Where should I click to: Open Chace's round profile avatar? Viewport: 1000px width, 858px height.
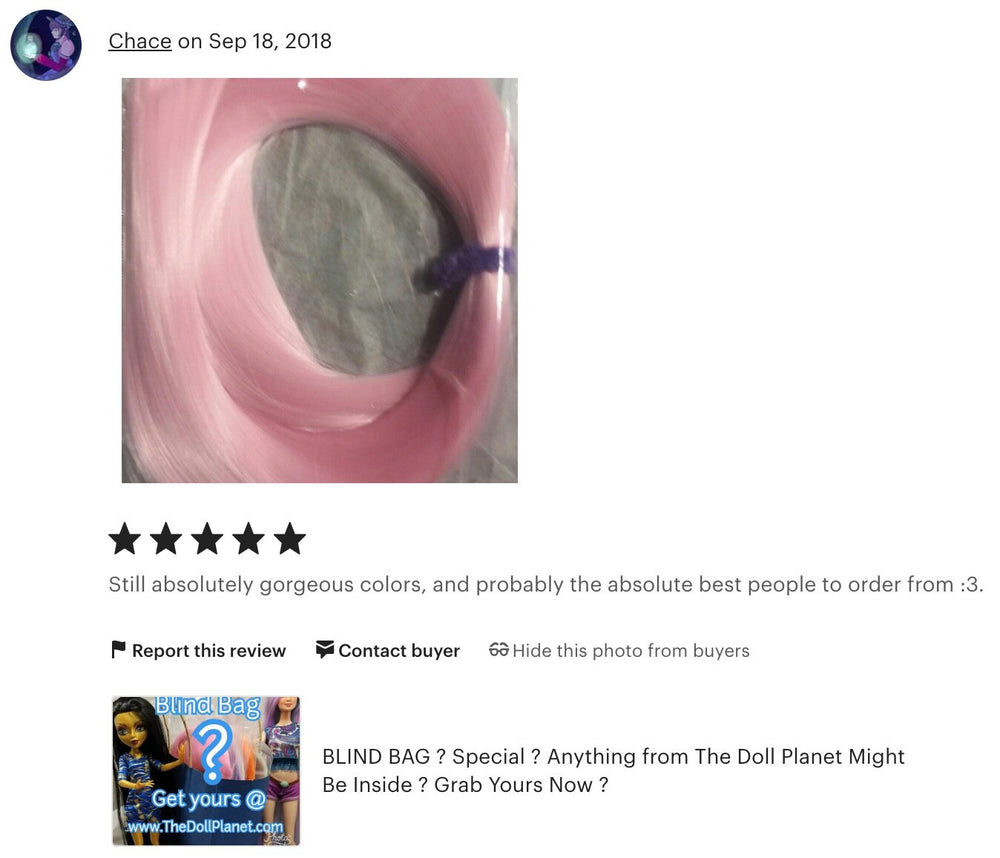coord(46,45)
